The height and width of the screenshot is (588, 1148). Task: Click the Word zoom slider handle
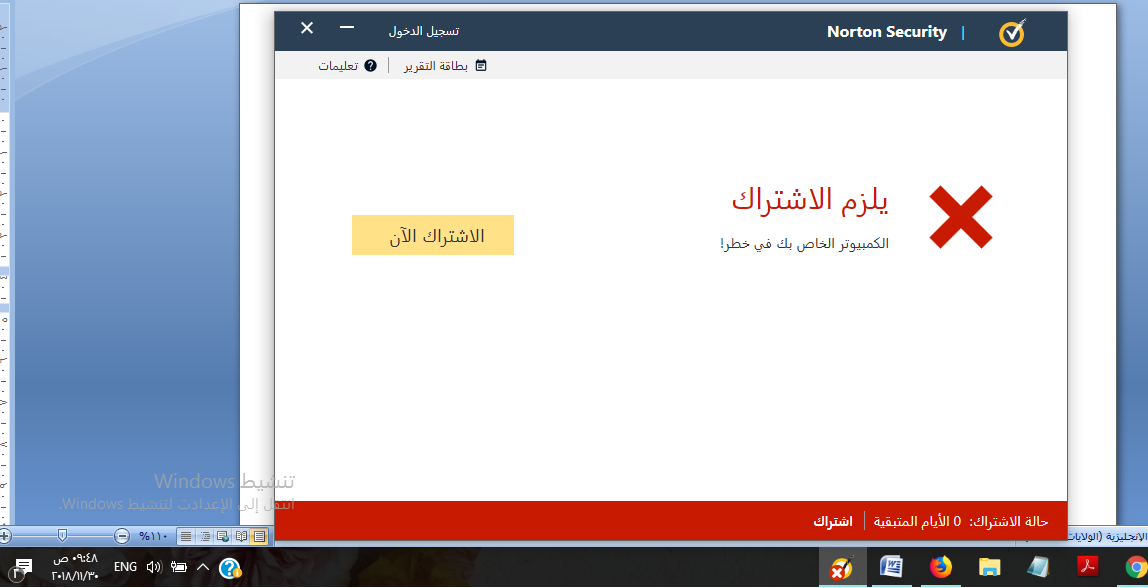click(x=63, y=536)
